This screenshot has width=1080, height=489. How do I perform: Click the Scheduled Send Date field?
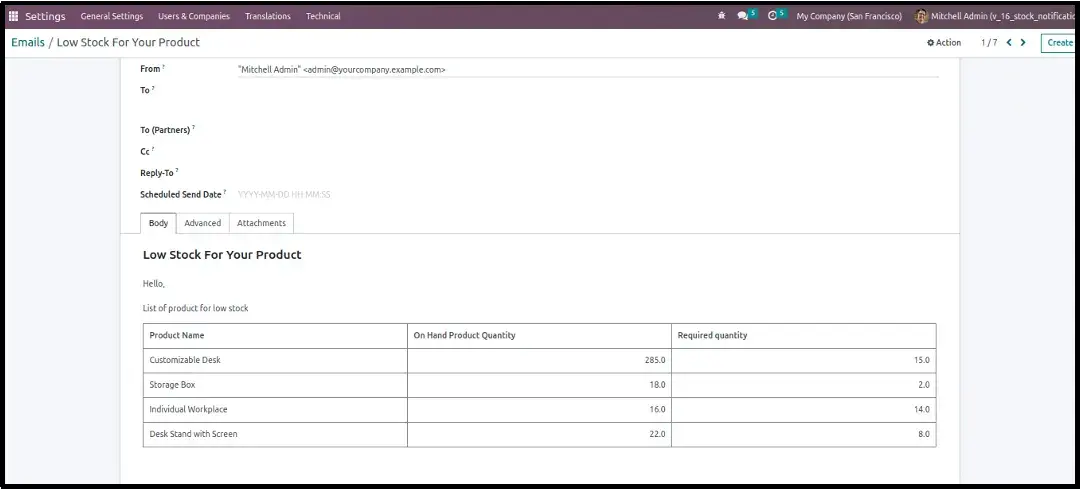pyautogui.click(x=588, y=195)
